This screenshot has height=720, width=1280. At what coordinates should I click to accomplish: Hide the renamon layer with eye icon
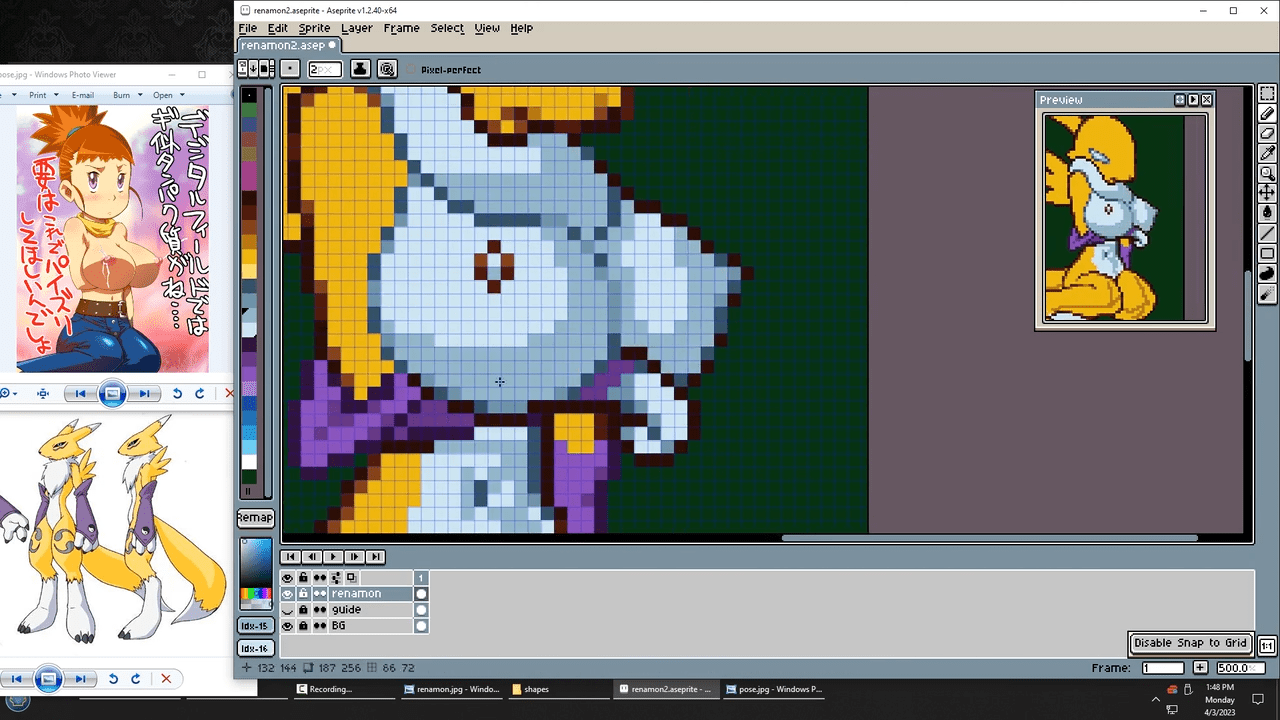[x=288, y=594]
